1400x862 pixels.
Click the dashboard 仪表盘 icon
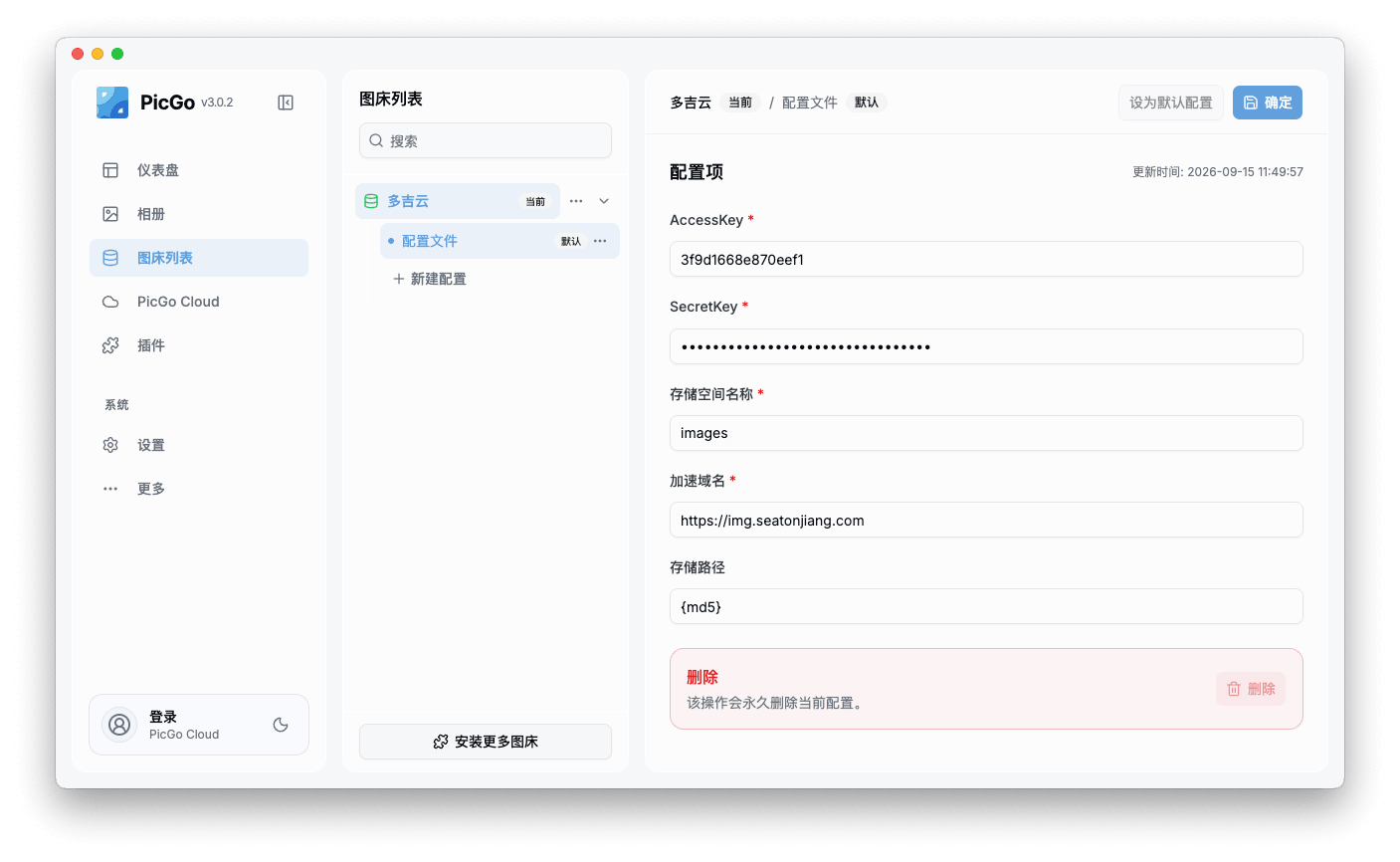click(x=110, y=170)
